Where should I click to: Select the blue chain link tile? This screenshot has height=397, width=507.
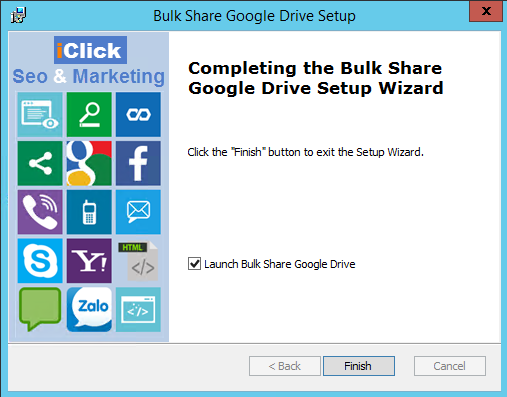point(138,114)
